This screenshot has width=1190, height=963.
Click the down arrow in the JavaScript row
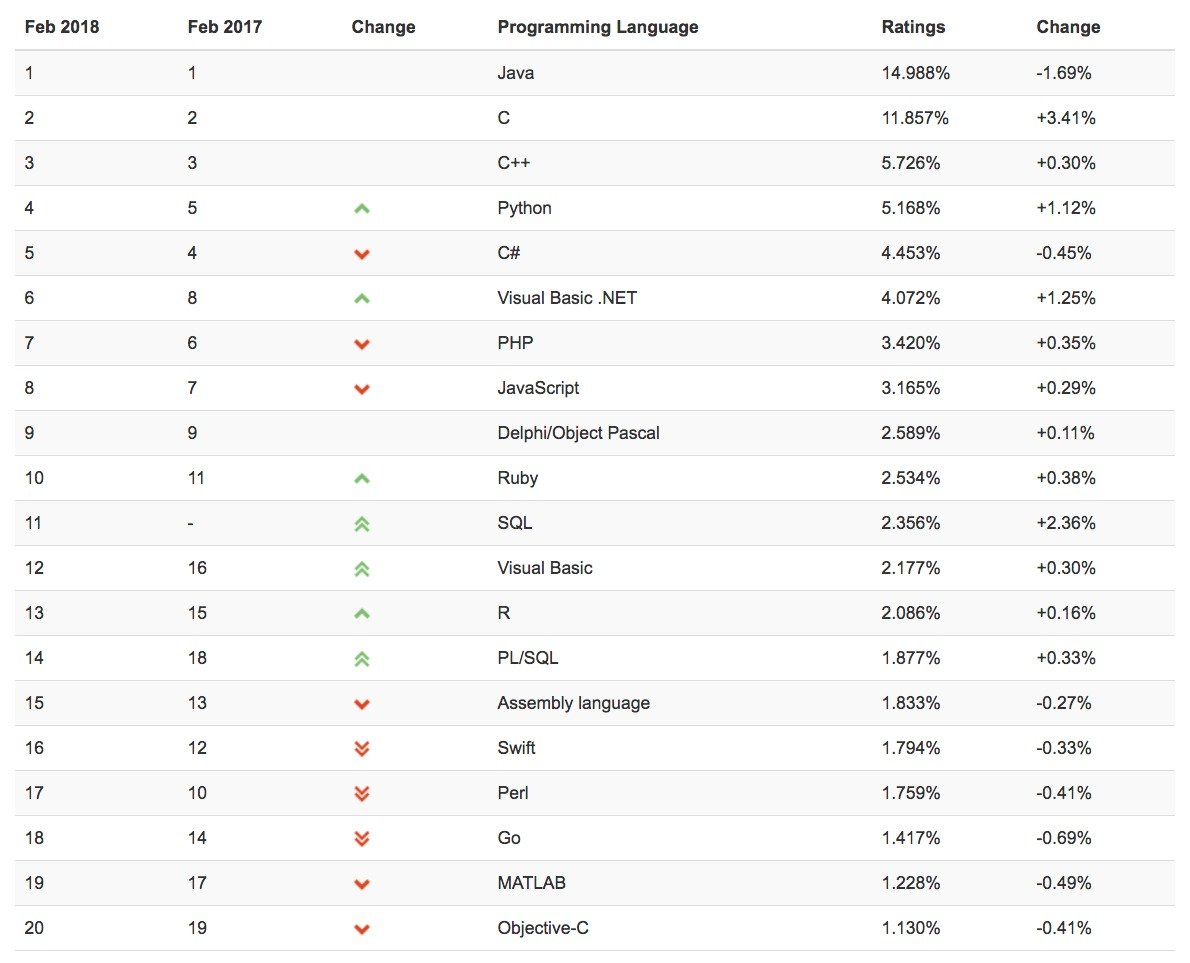coord(362,389)
